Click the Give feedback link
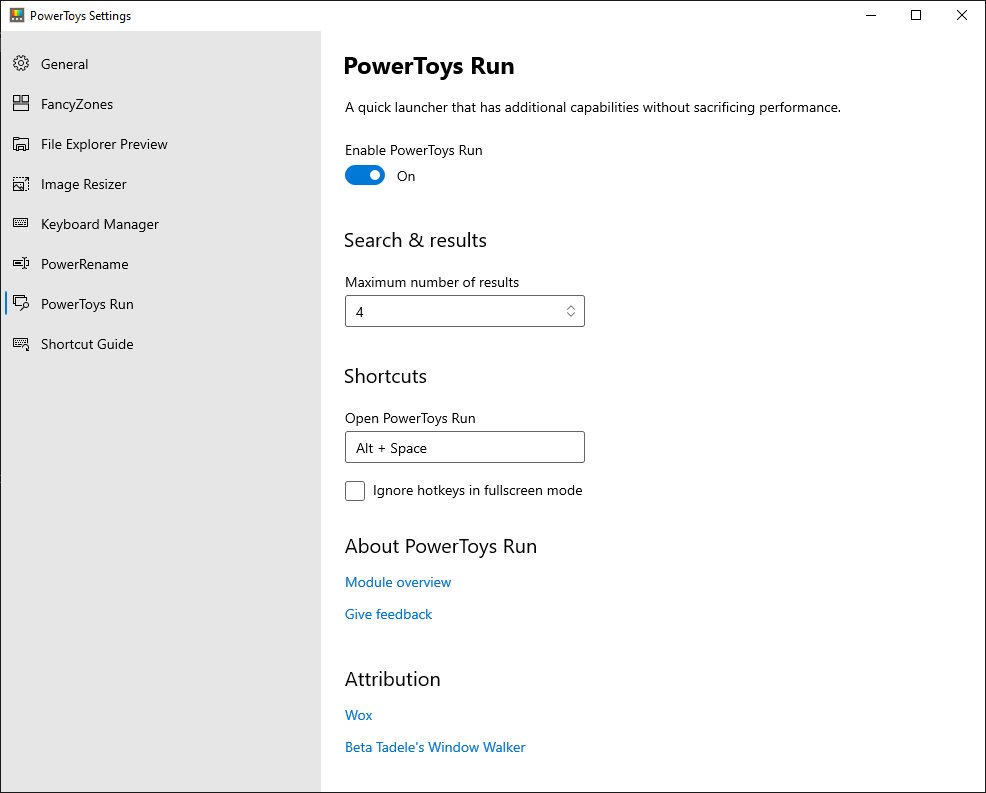986x793 pixels. (389, 614)
